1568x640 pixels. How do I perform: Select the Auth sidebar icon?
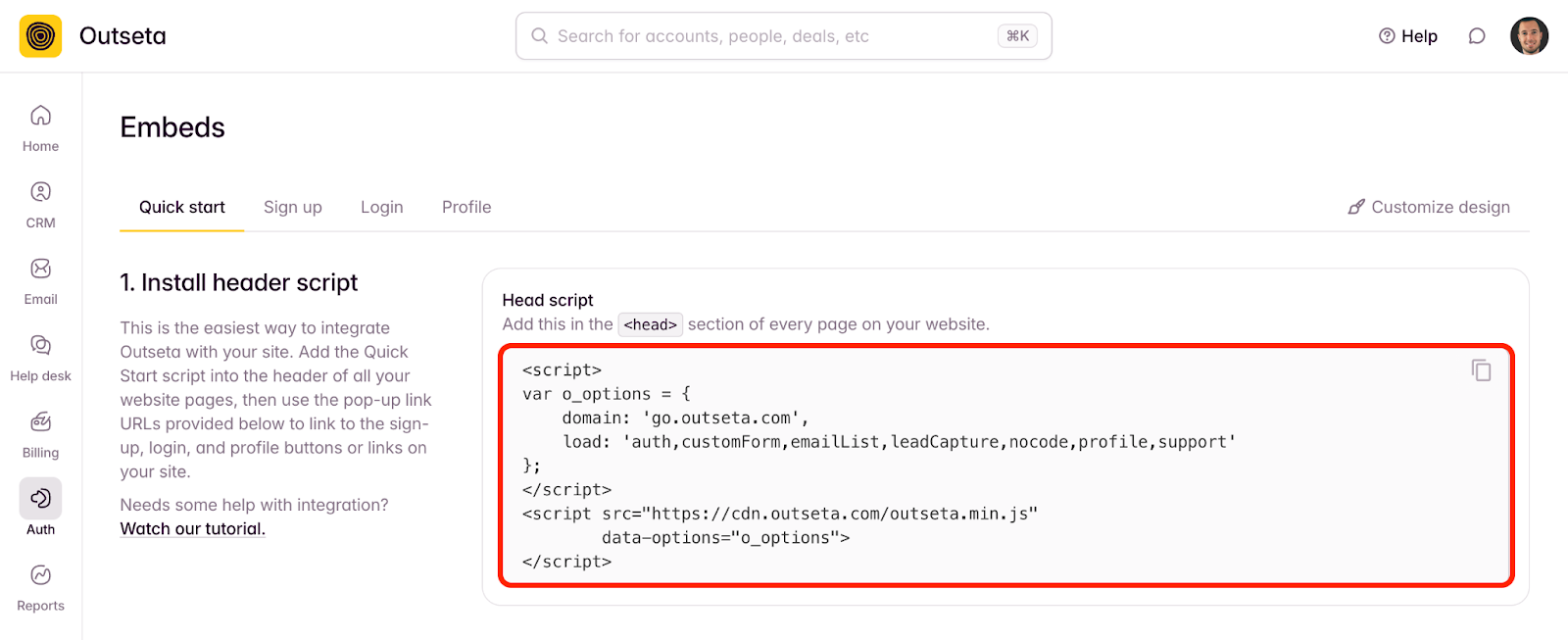[x=40, y=499]
